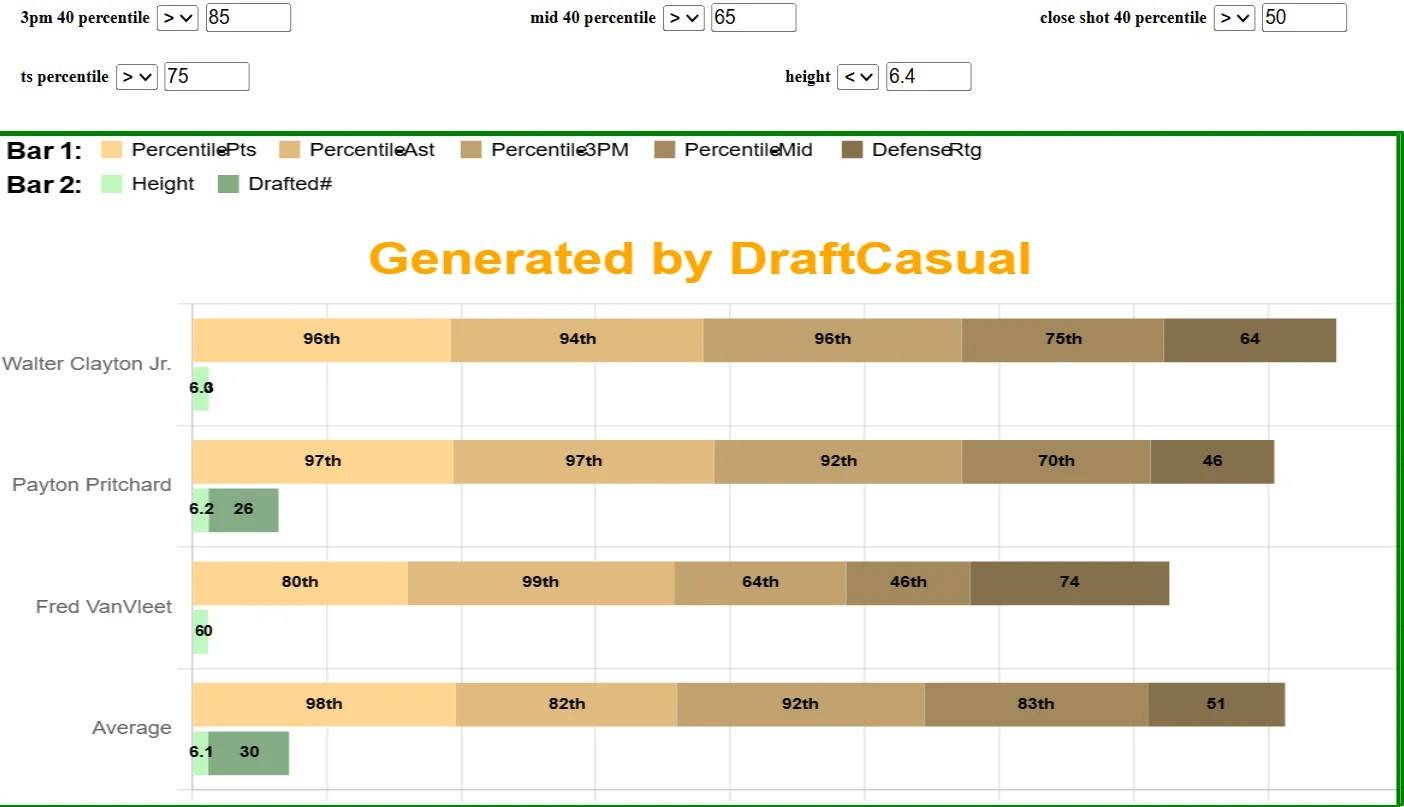This screenshot has height=807, width=1404.
Task: Click the mid 40 percentile value field
Action: coord(754,18)
